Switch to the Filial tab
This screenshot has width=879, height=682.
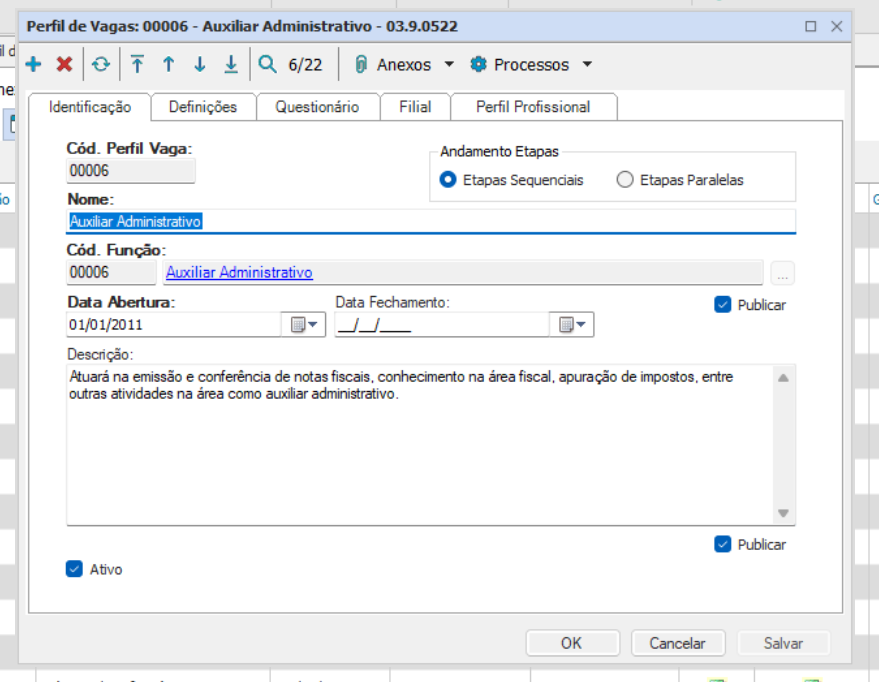click(x=415, y=107)
